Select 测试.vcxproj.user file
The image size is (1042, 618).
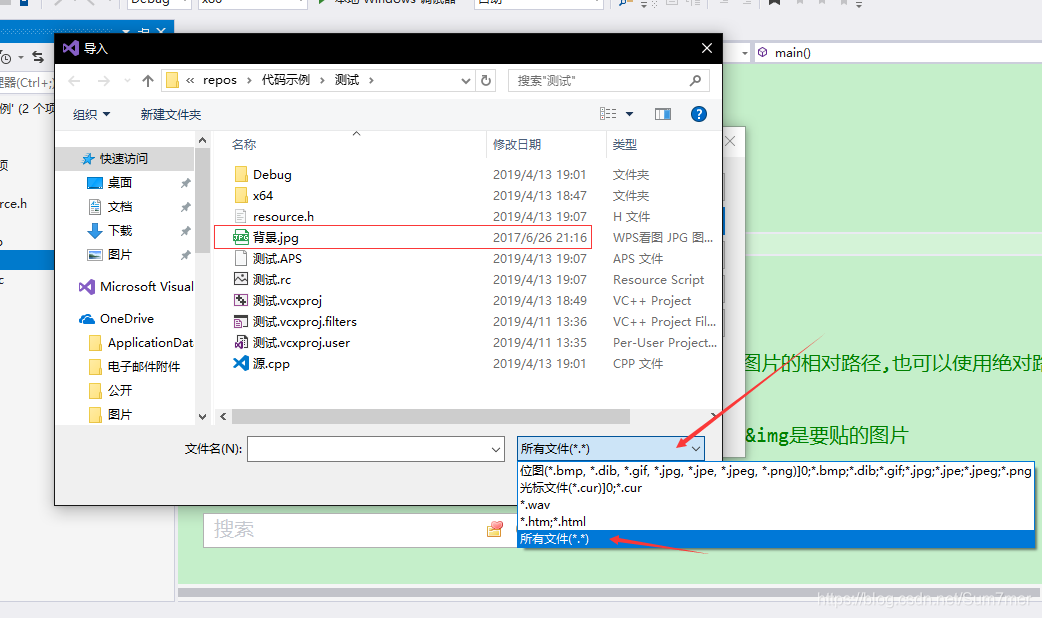click(301, 343)
